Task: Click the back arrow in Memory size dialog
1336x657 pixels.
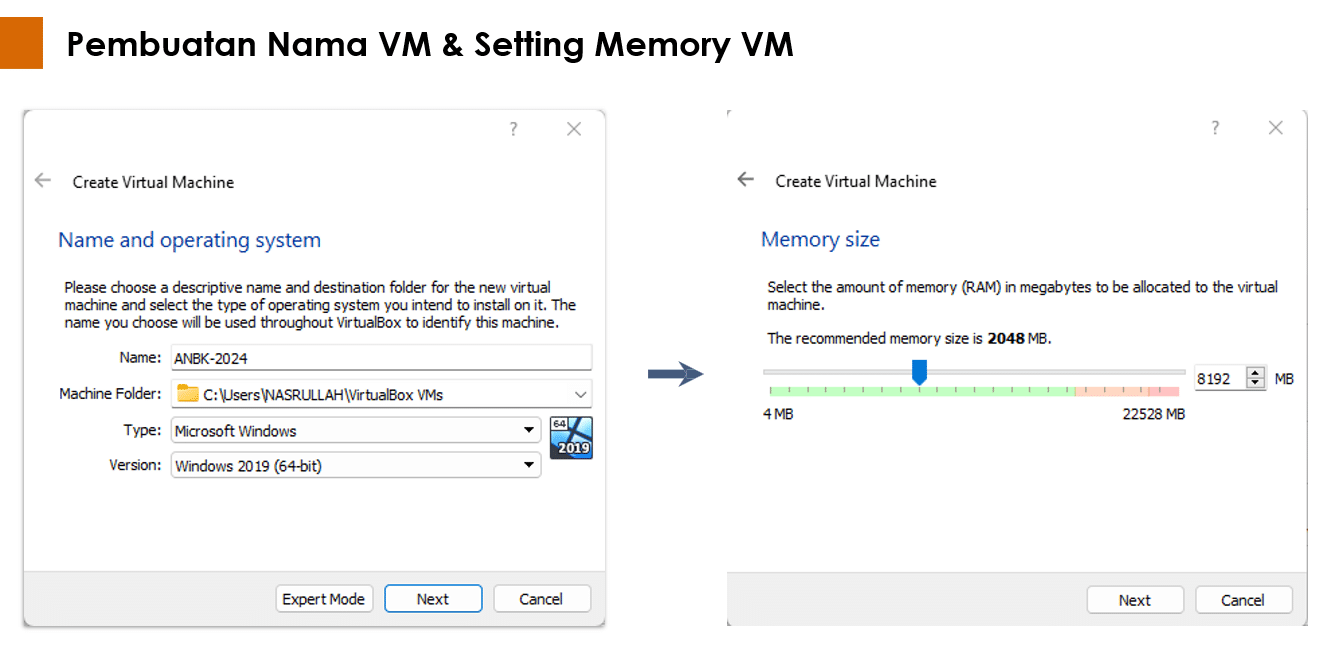Action: [745, 180]
